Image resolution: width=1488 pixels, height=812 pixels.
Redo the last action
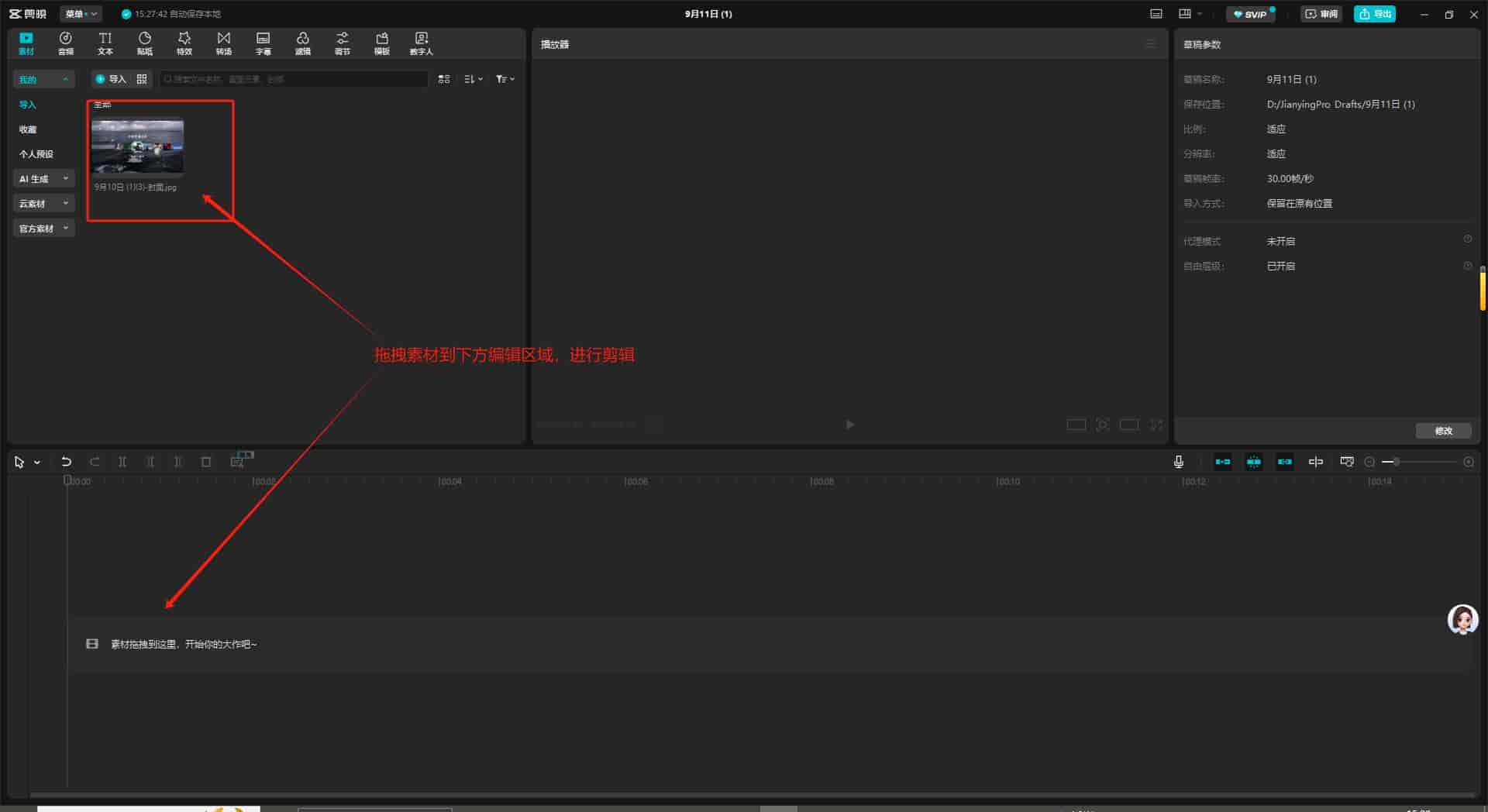click(x=95, y=462)
